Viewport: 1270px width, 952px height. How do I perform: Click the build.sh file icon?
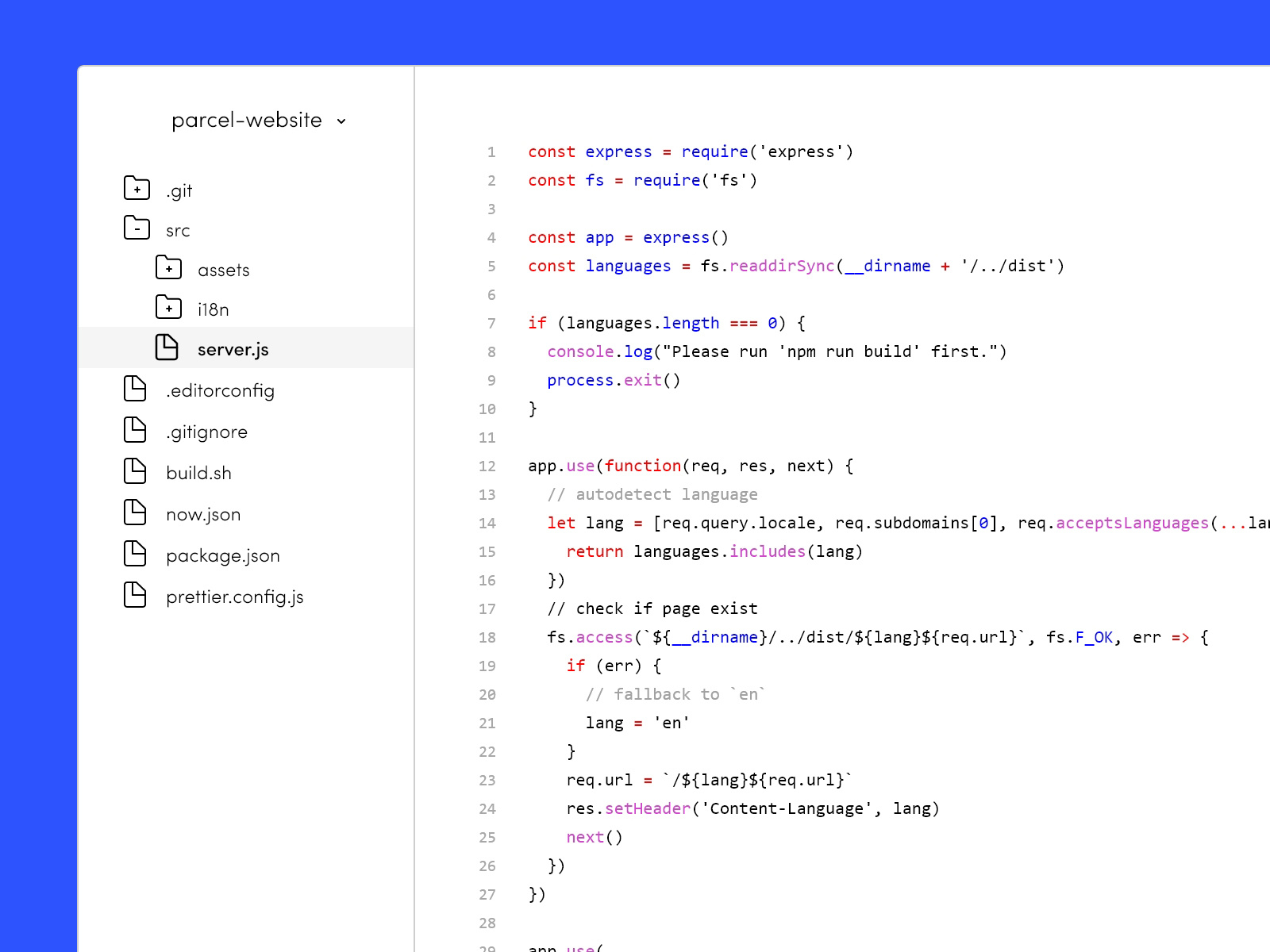137,471
